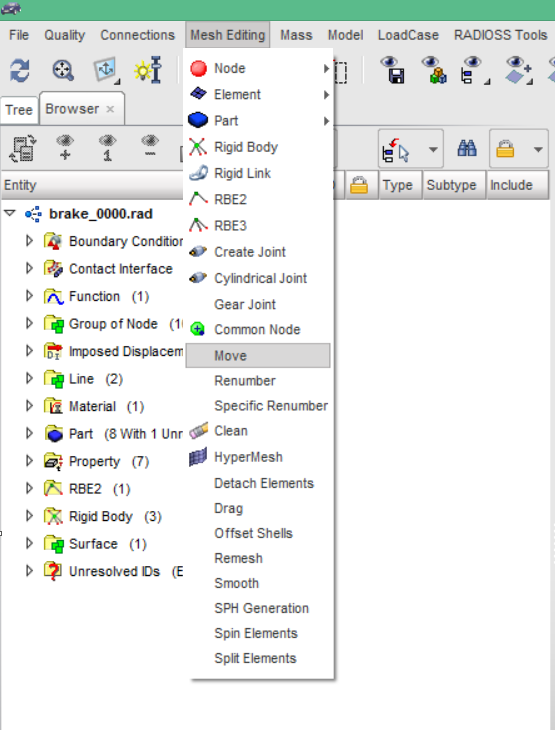Expand Contact Interface tree node
Image resolution: width=555 pixels, height=730 pixels.
pyautogui.click(x=29, y=269)
